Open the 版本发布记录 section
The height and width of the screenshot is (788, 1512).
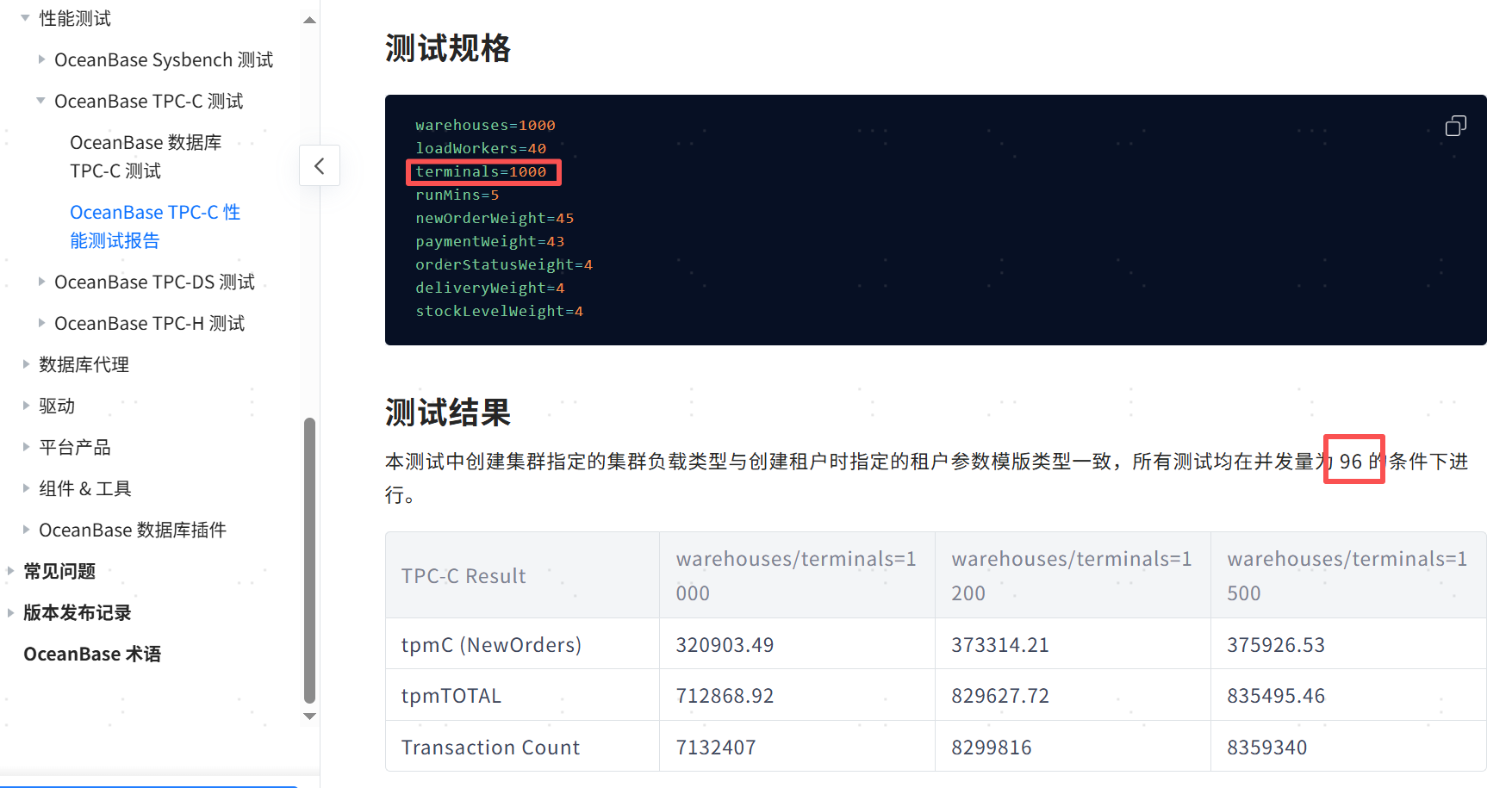(77, 612)
